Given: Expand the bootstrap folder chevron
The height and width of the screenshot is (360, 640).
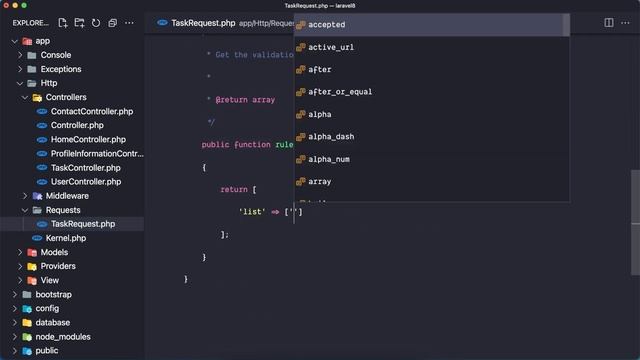Looking at the screenshot, I should point(15,295).
